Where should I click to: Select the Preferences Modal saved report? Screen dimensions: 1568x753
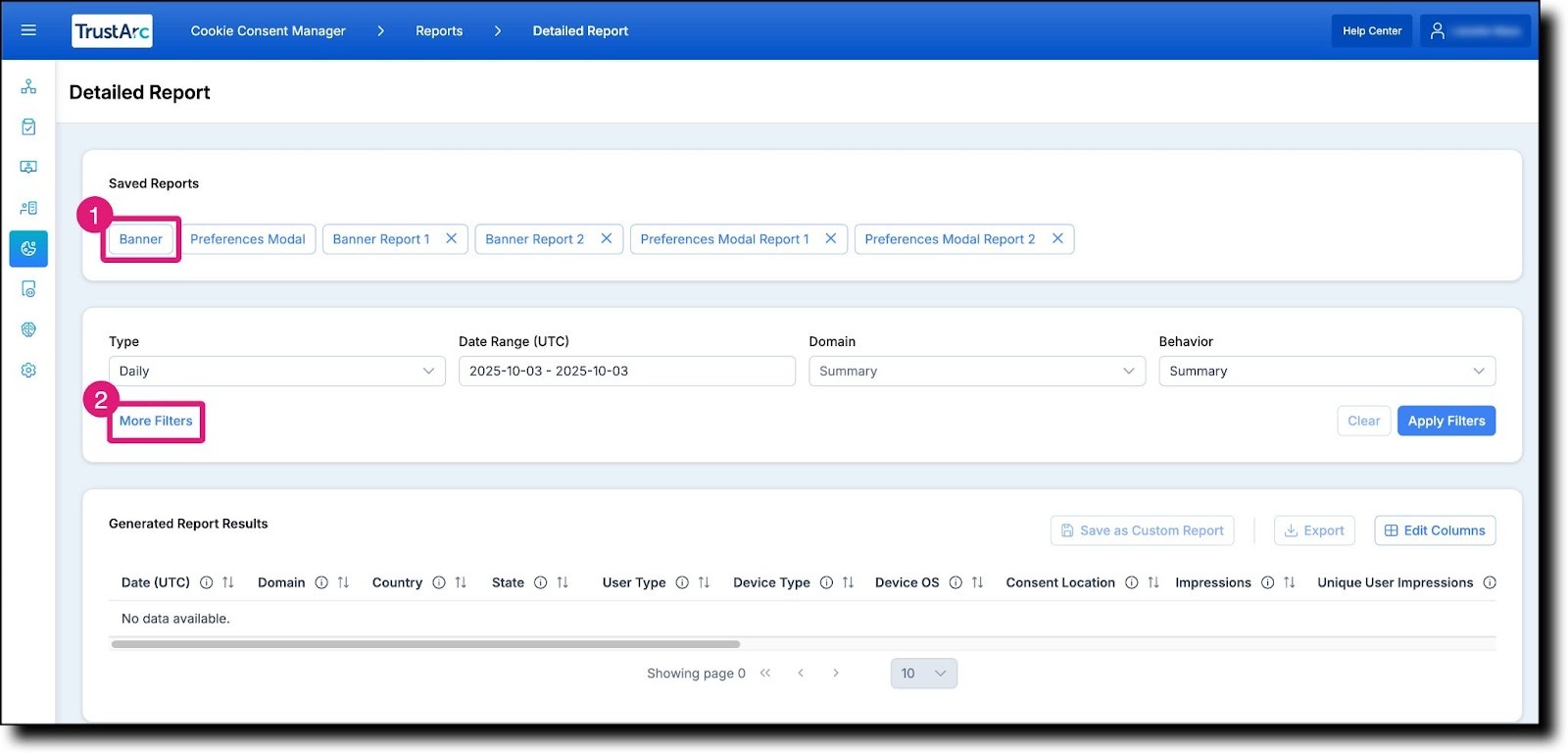(248, 238)
